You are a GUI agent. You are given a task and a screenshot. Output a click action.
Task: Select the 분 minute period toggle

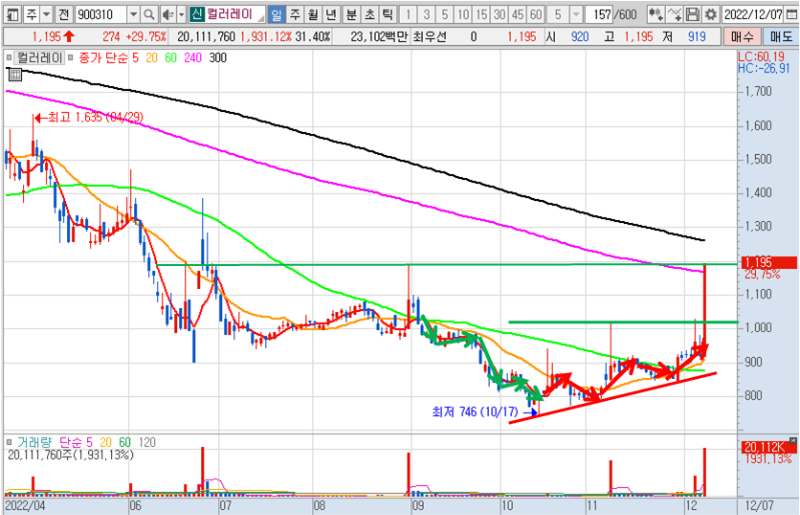[x=351, y=15]
